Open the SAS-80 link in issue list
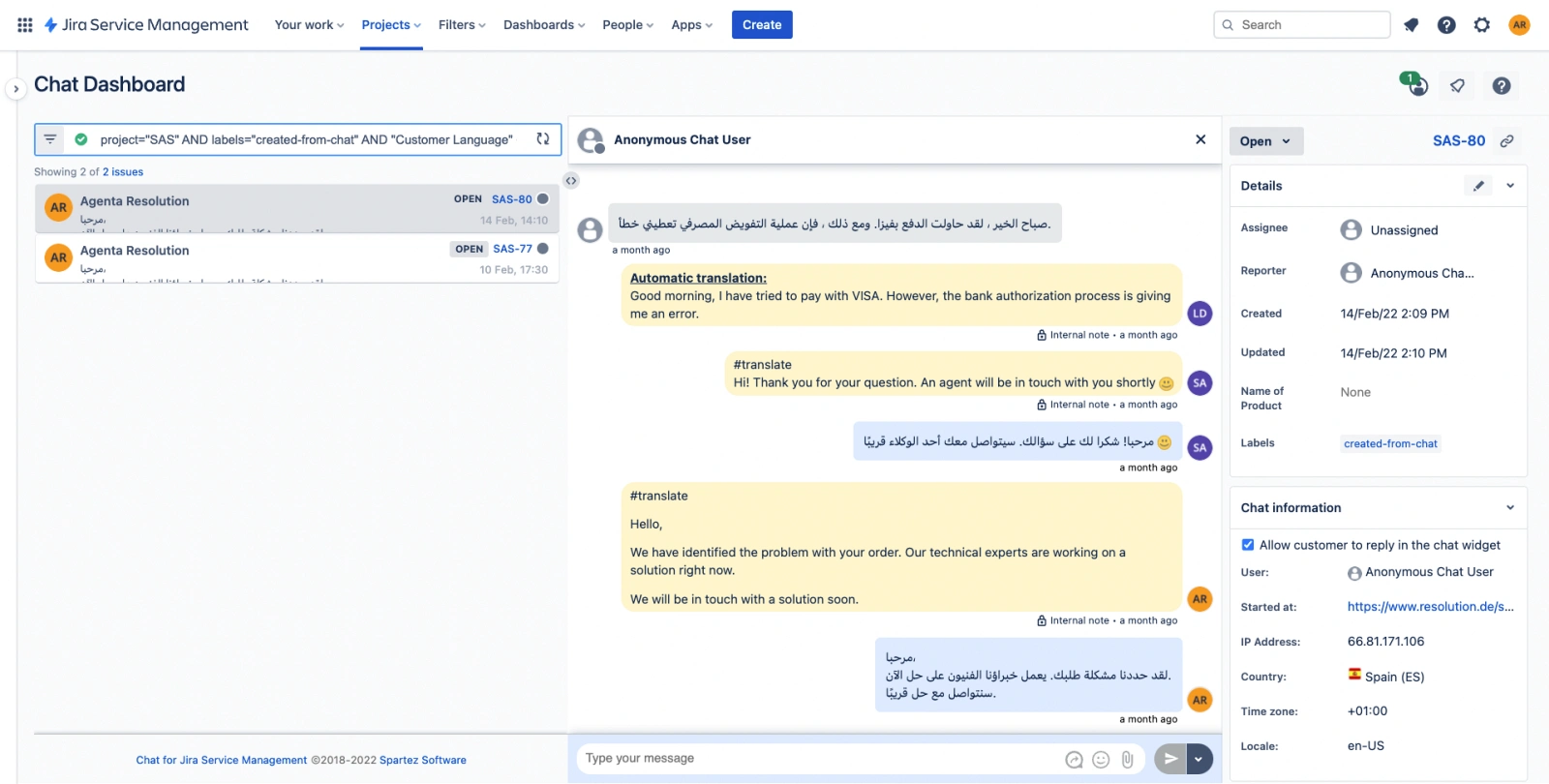 (x=511, y=199)
